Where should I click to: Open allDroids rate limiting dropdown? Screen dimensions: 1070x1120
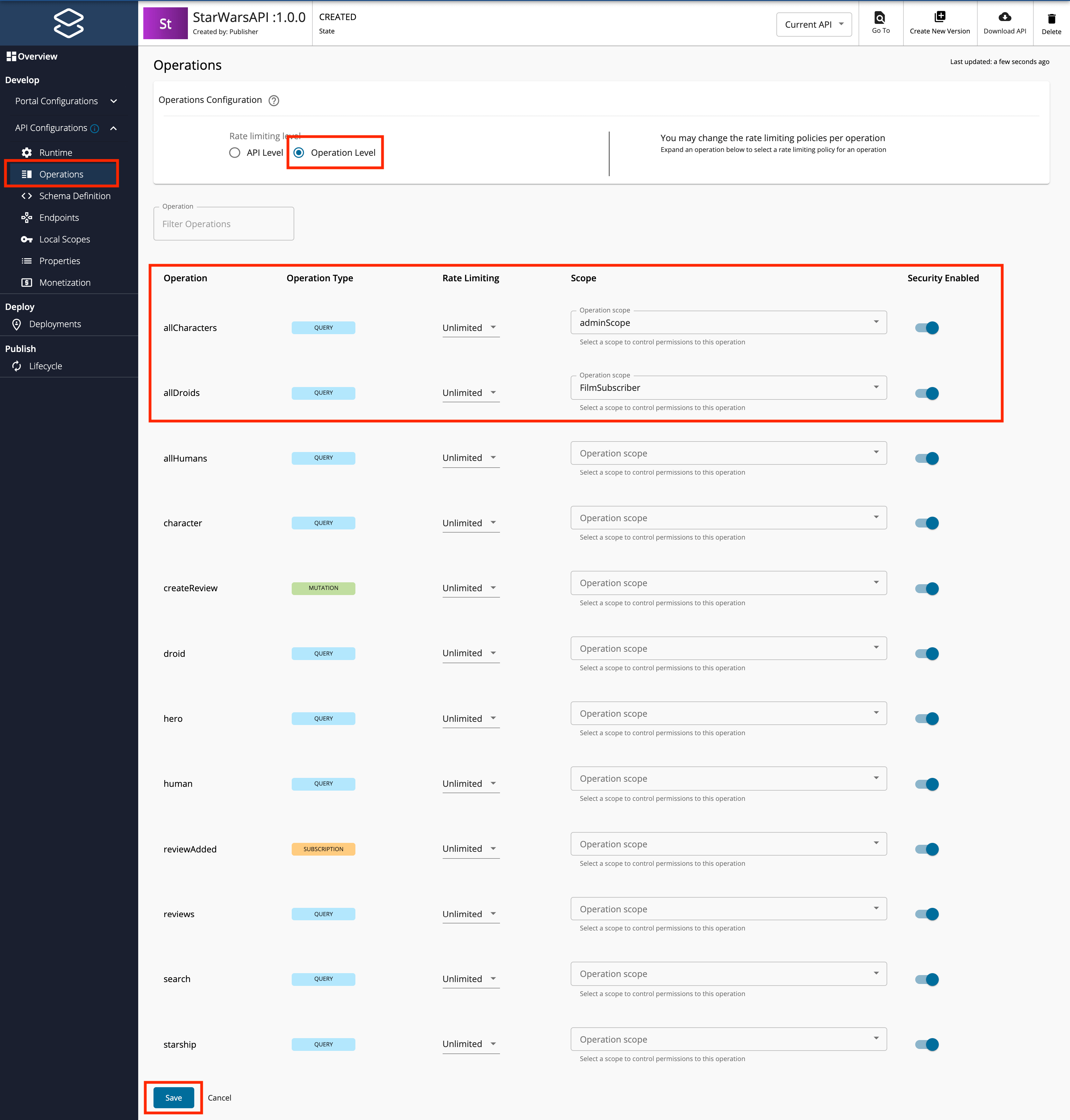click(471, 392)
